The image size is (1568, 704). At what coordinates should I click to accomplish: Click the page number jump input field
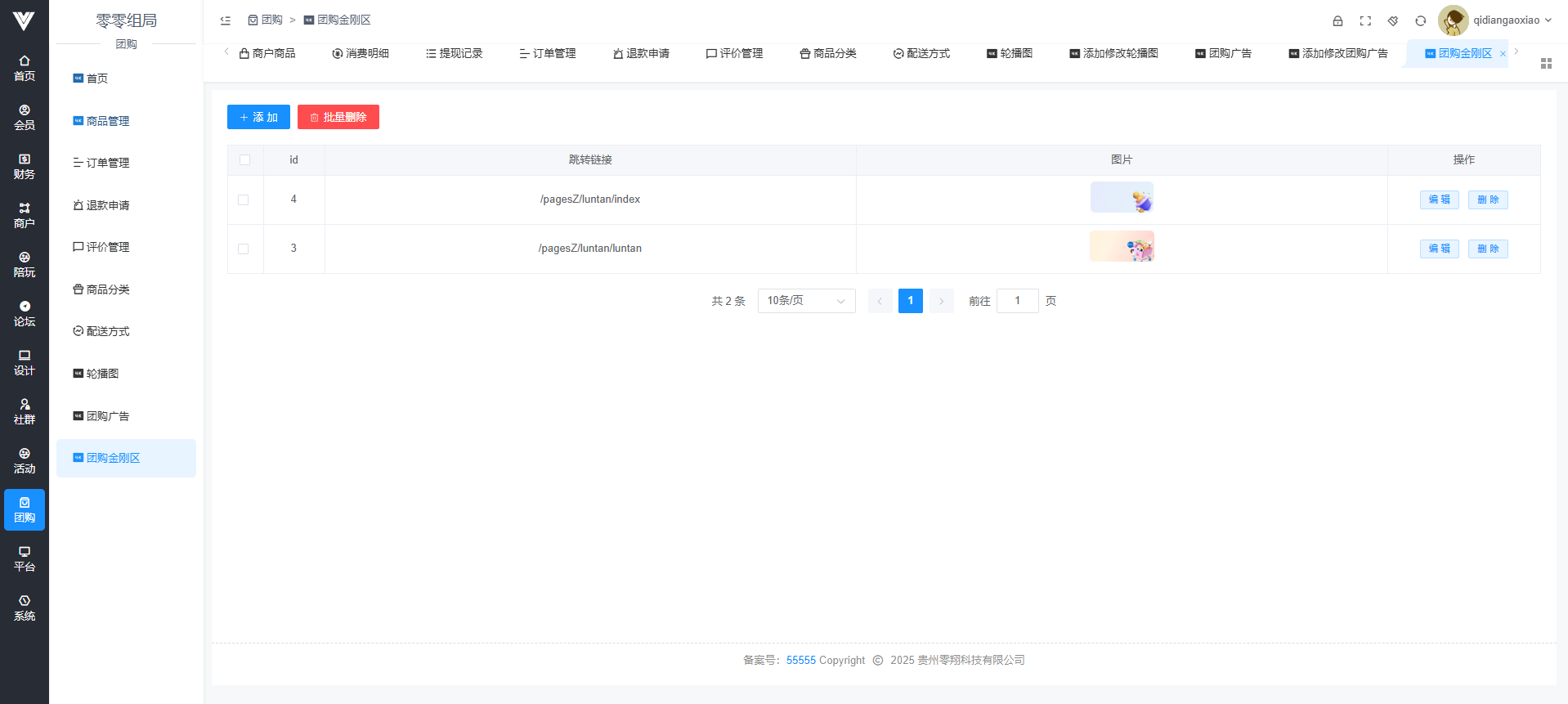(1017, 301)
